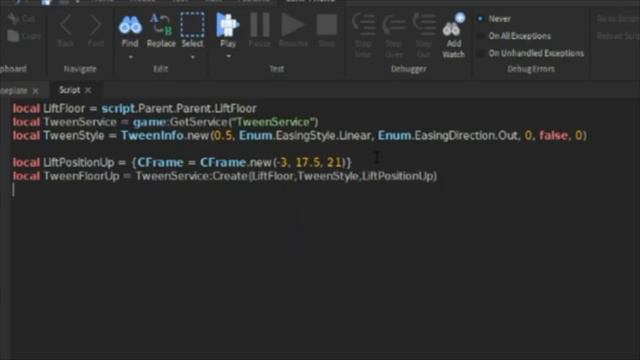Viewport: 640px width, 360px height.
Task: Select Never debug errors option
Action: (494, 19)
